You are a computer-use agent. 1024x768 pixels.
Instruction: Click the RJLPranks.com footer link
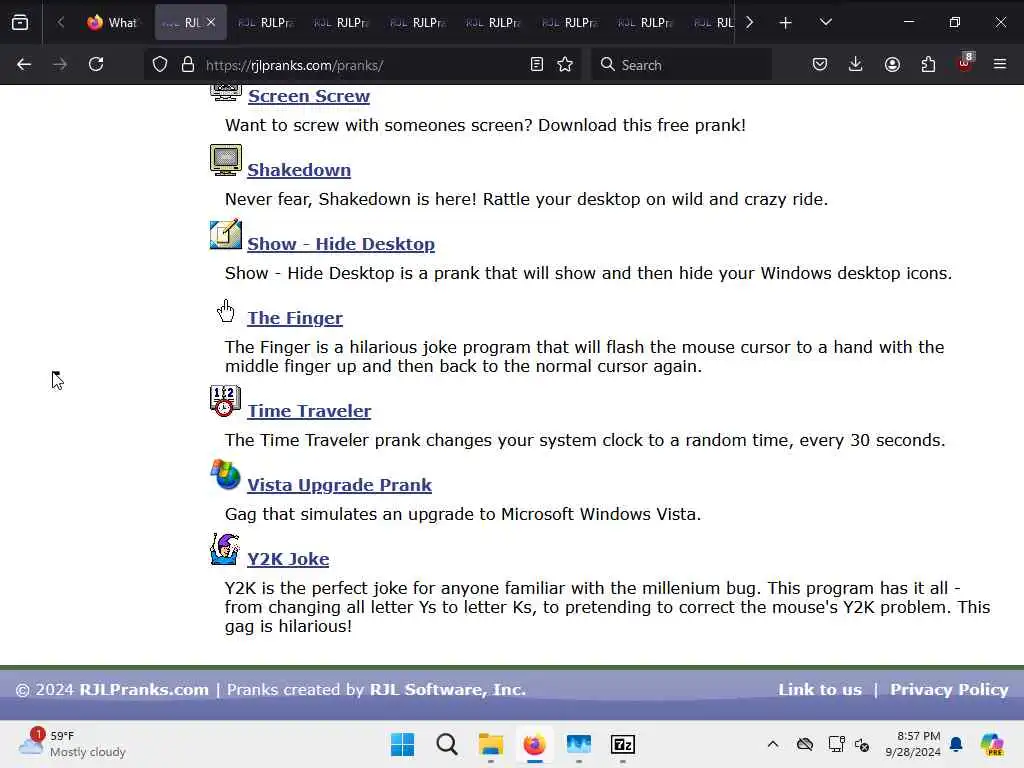(144, 690)
